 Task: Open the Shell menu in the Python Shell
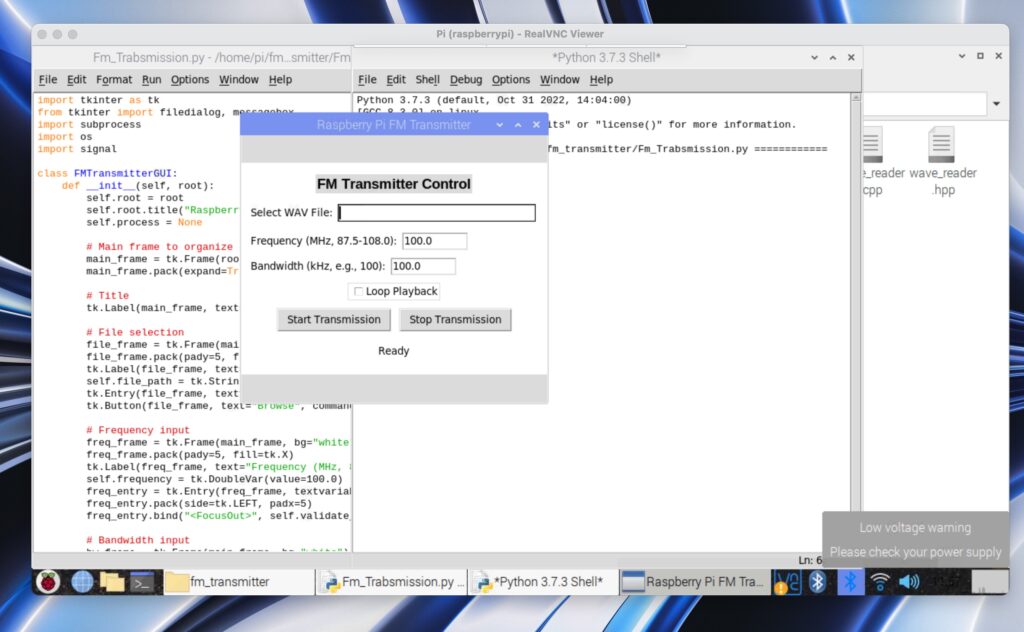point(427,79)
